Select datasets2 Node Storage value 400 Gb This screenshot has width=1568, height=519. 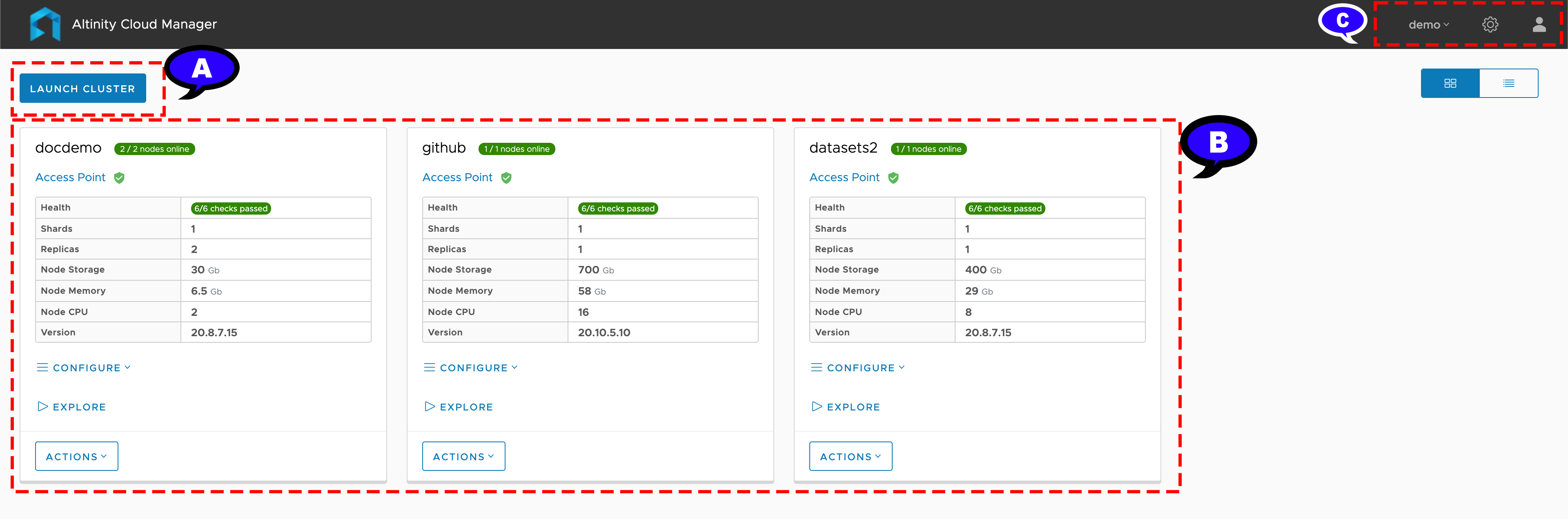coord(983,270)
